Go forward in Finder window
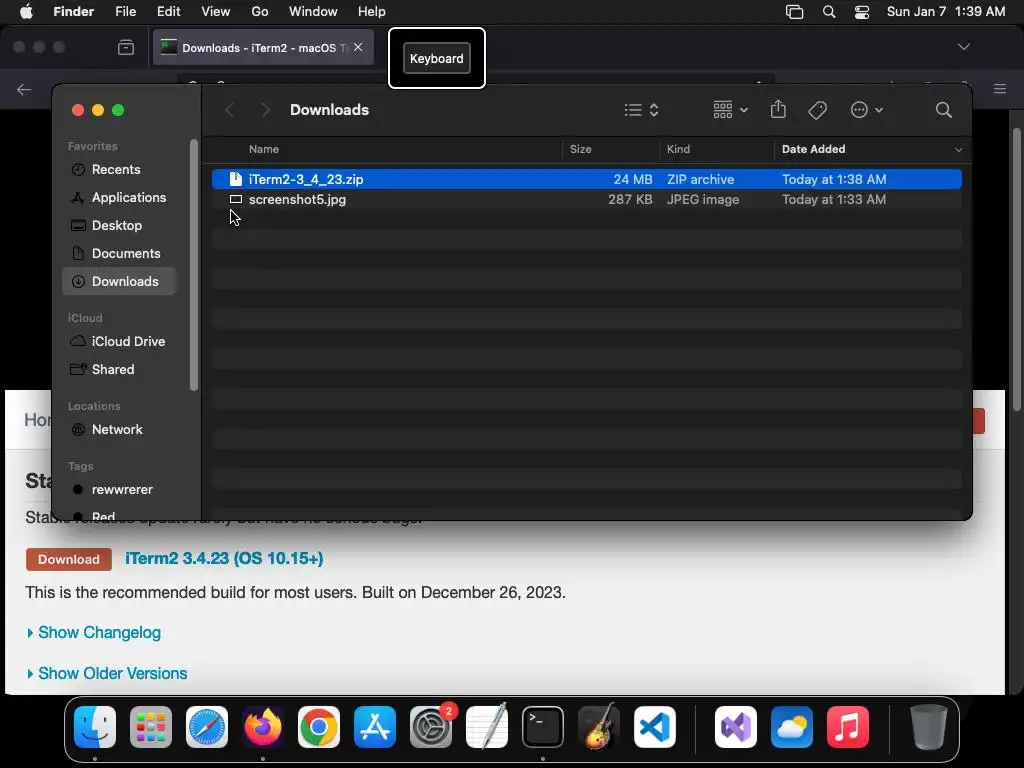This screenshot has height=768, width=1024. click(265, 110)
